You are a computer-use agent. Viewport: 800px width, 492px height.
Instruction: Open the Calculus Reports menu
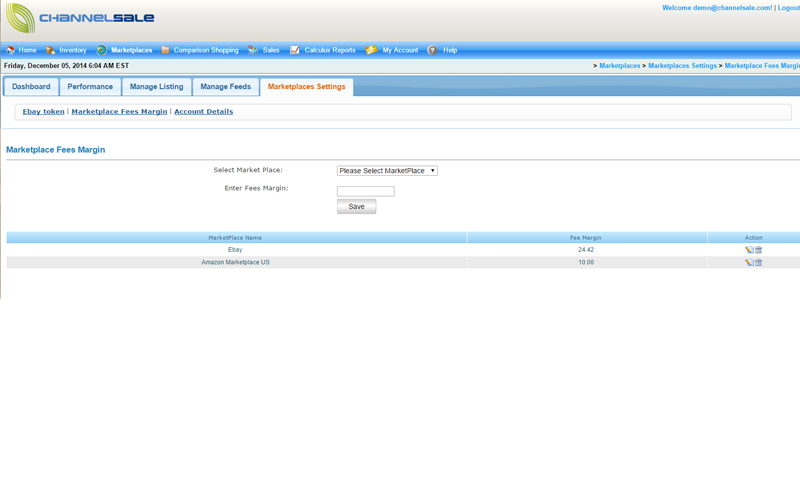(x=330, y=50)
